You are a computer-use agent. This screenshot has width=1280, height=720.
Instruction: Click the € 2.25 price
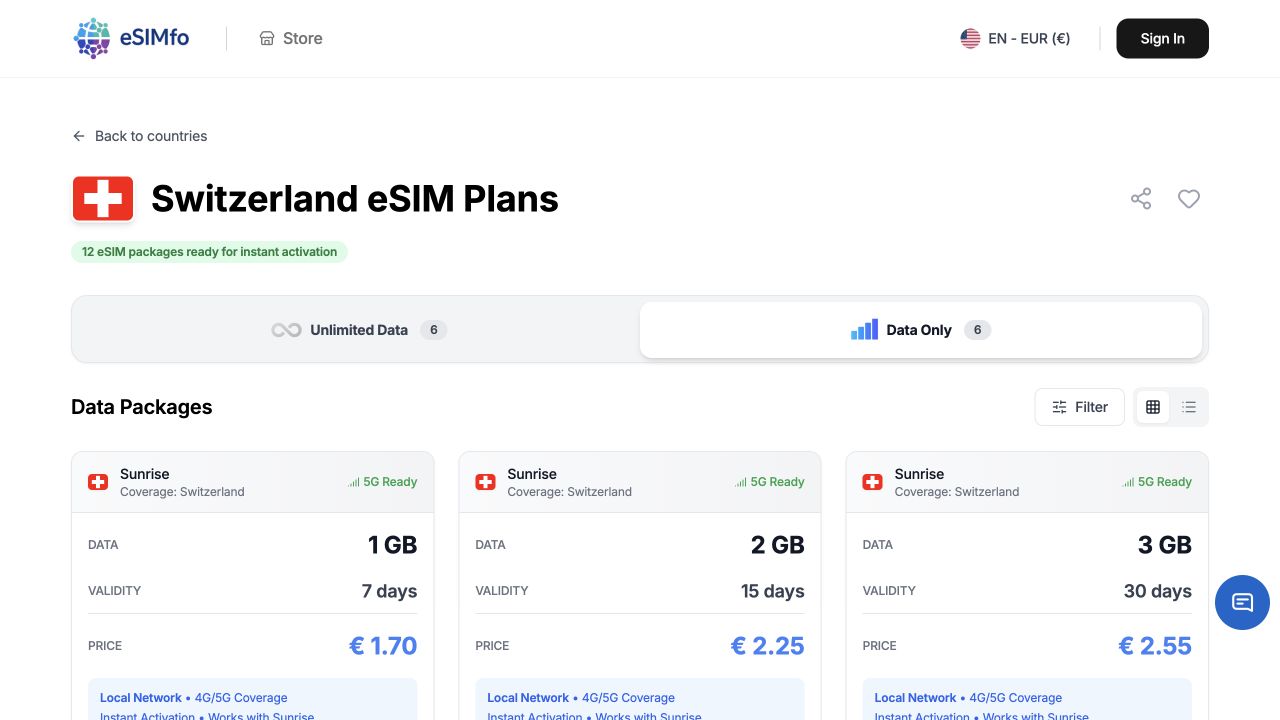[x=768, y=646]
